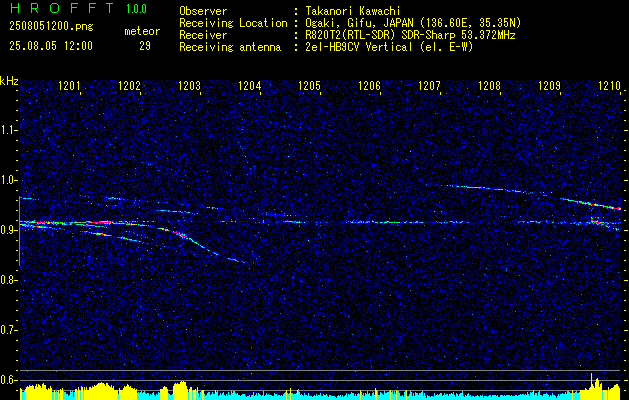Click the 0.8 kHz axis label
Screen dimensions: 629x400
pyautogui.click(x=8, y=280)
